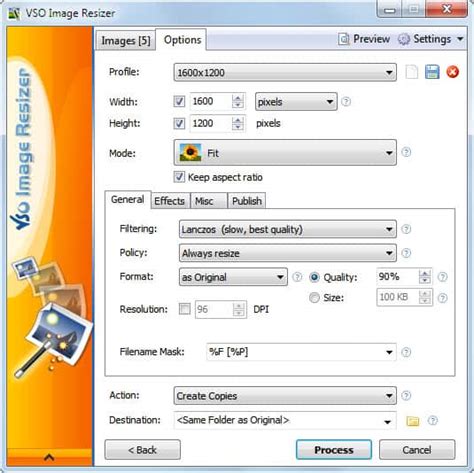Image resolution: width=474 pixels, height=473 pixels.
Task: Delete the profile with the red X icon
Action: [x=453, y=72]
